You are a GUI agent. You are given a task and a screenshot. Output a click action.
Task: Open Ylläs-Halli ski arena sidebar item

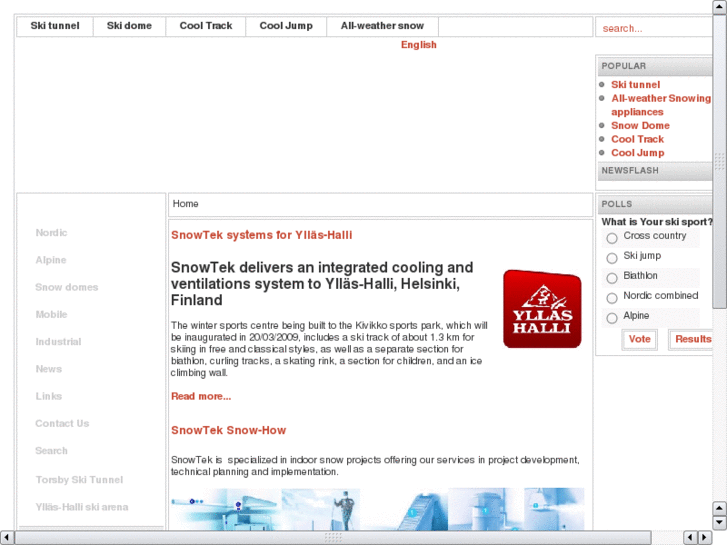pyautogui.click(x=82, y=507)
